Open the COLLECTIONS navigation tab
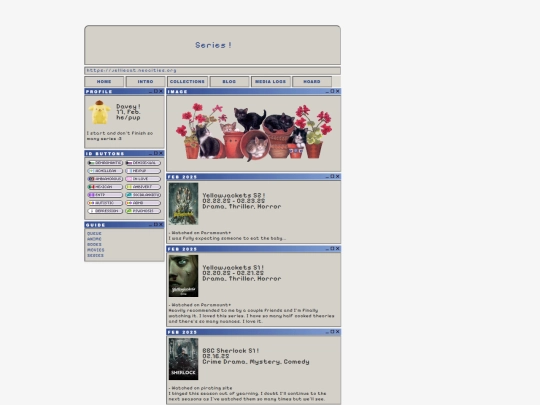 tap(187, 82)
